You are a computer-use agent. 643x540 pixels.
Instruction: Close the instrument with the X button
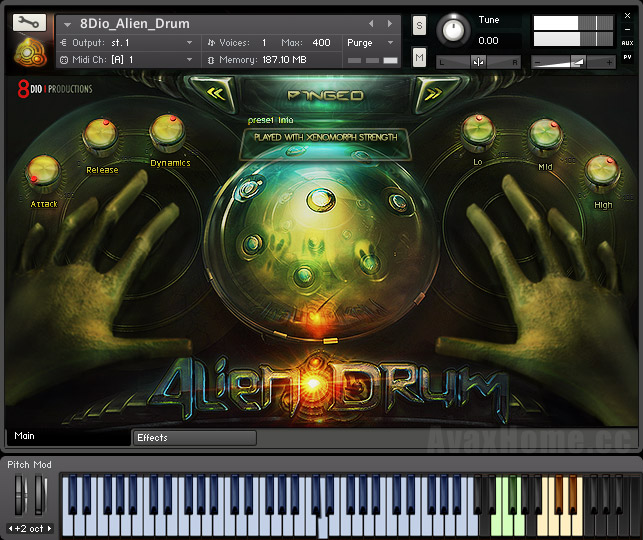click(627, 16)
